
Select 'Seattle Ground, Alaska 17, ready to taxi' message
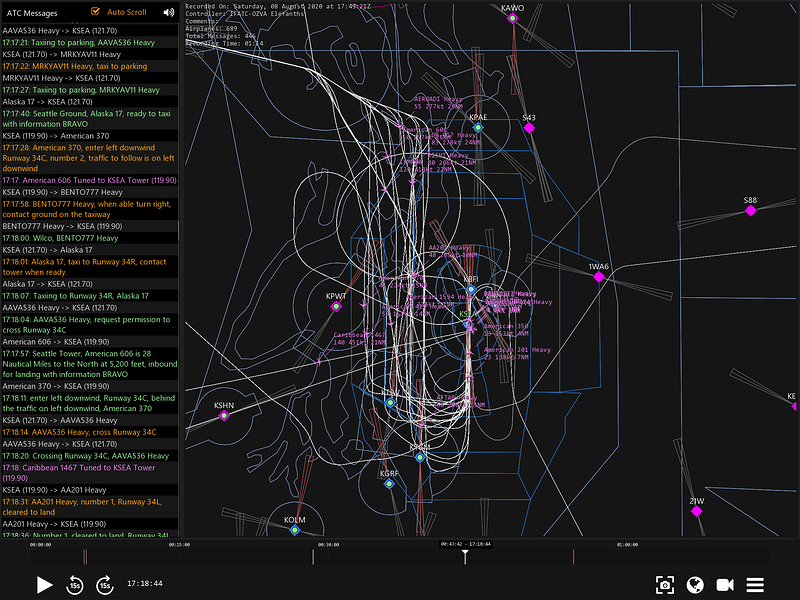[90, 118]
